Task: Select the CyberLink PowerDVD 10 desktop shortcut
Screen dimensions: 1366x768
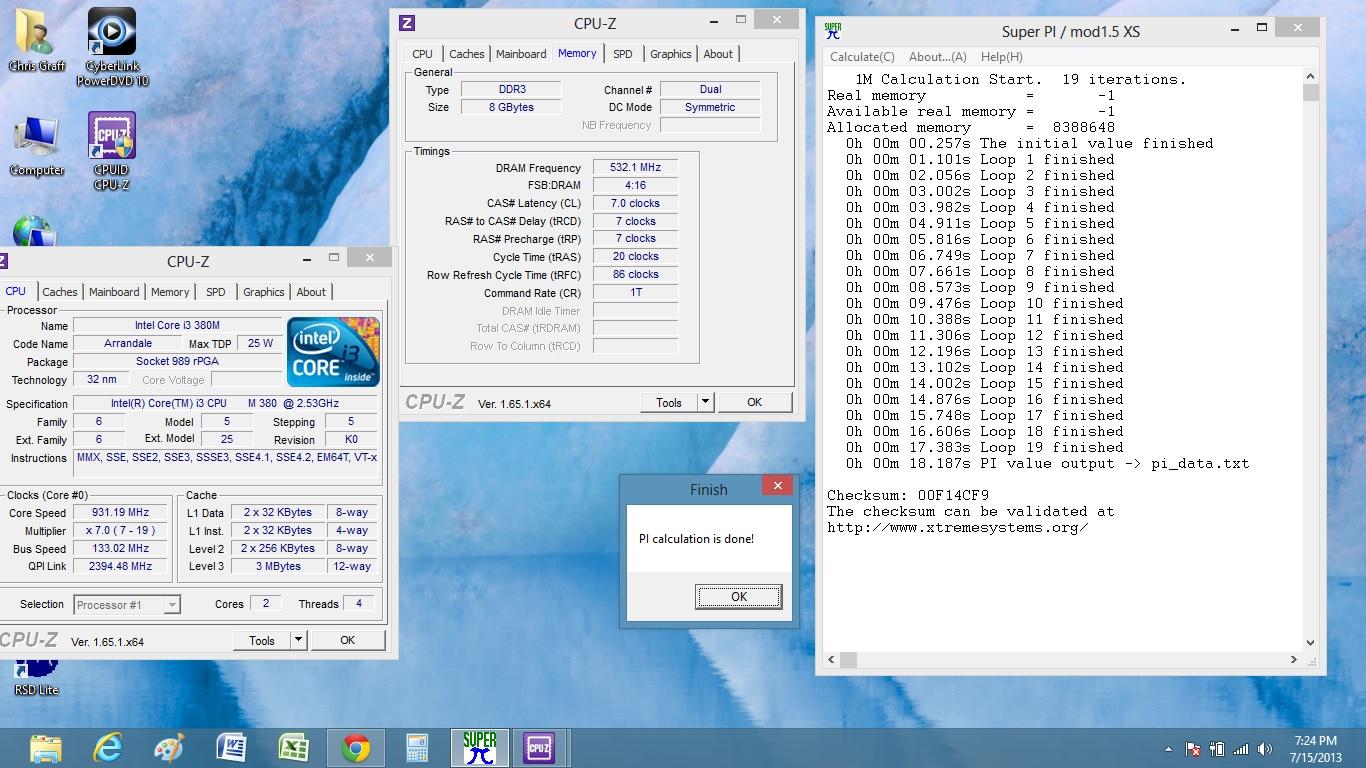Action: (112, 47)
